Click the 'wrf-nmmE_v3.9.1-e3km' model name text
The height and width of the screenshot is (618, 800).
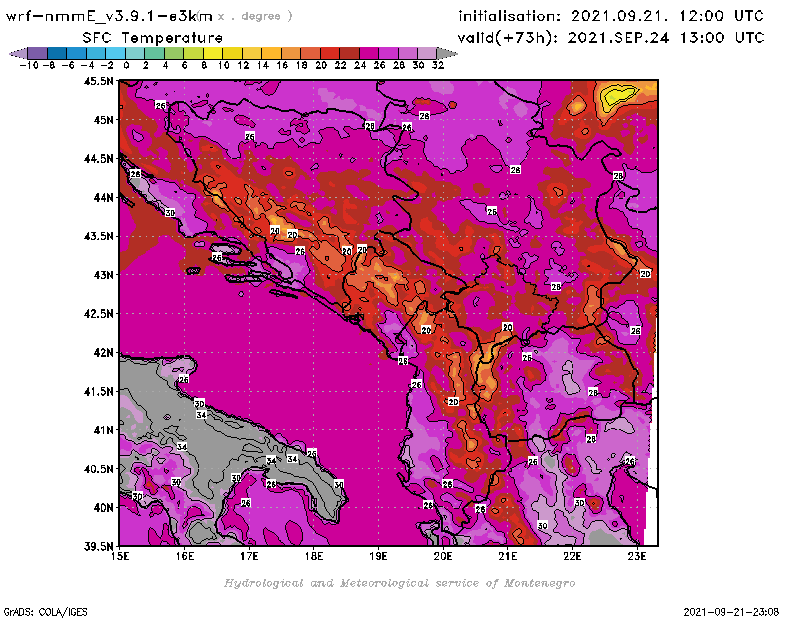coord(109,16)
